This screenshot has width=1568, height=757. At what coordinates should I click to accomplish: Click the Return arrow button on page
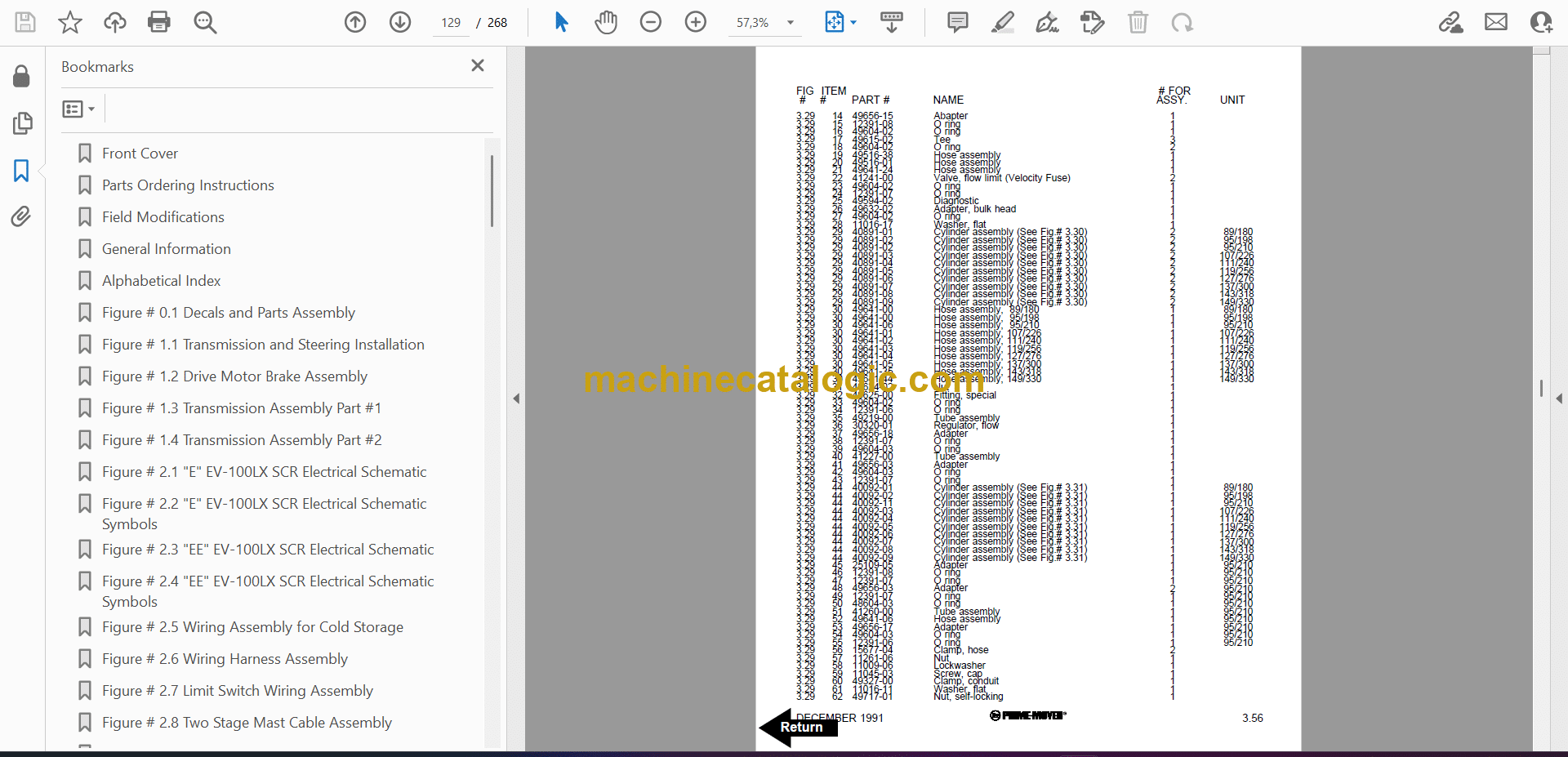coord(798,727)
